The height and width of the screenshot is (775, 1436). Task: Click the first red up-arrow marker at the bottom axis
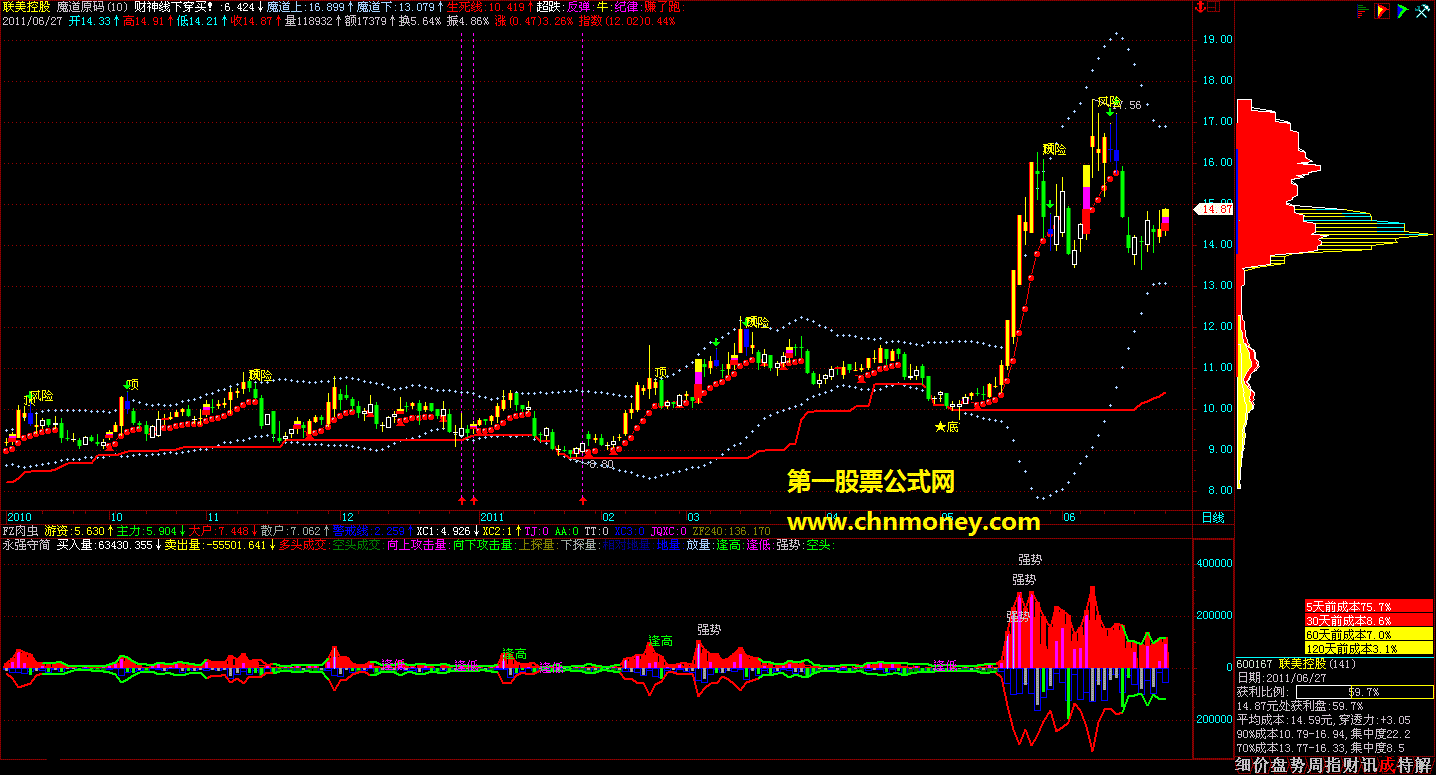click(x=461, y=499)
